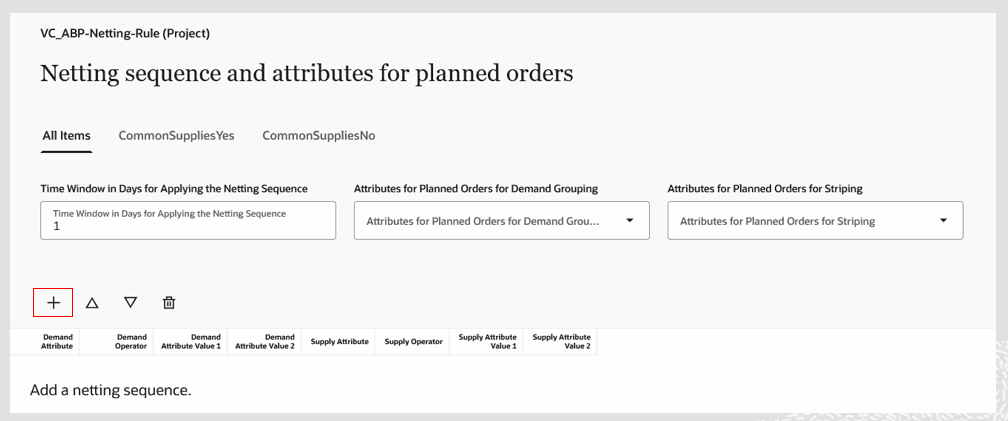
Task: Select the Supply Attribute Value 1 header
Action: tap(487, 342)
